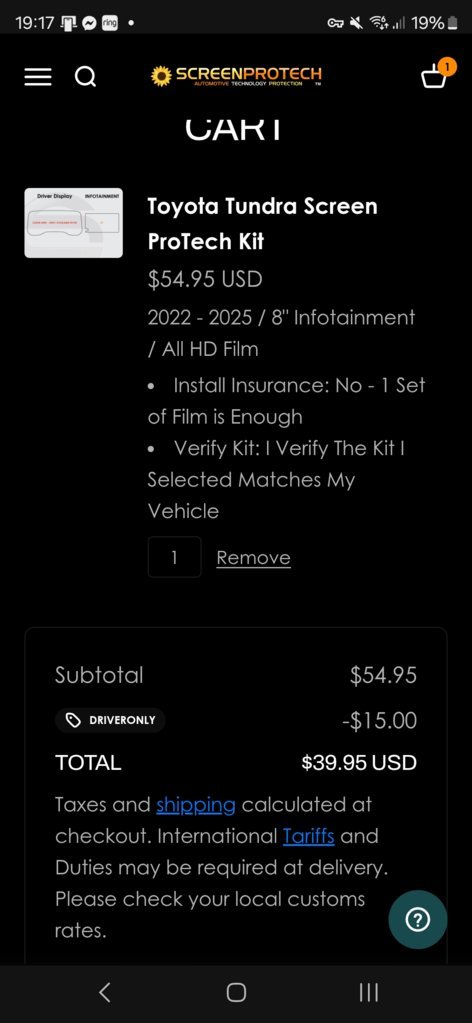This screenshot has width=472, height=1023.
Task: Remove the Tundra kit from cart
Action: (x=253, y=558)
